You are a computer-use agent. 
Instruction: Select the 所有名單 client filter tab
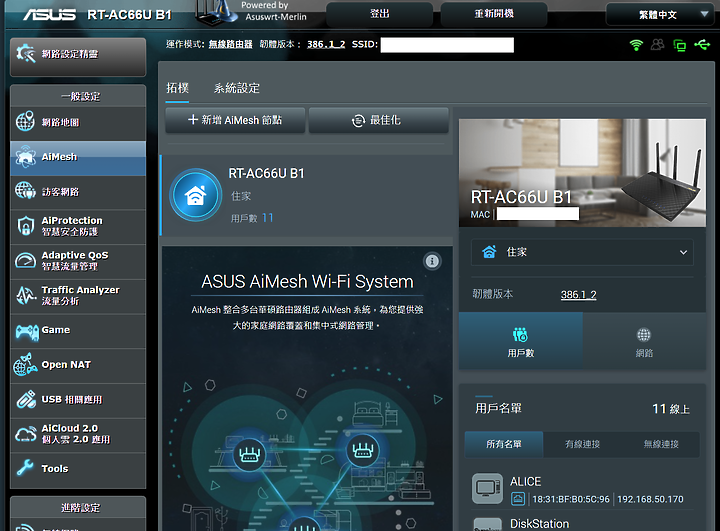(504, 444)
